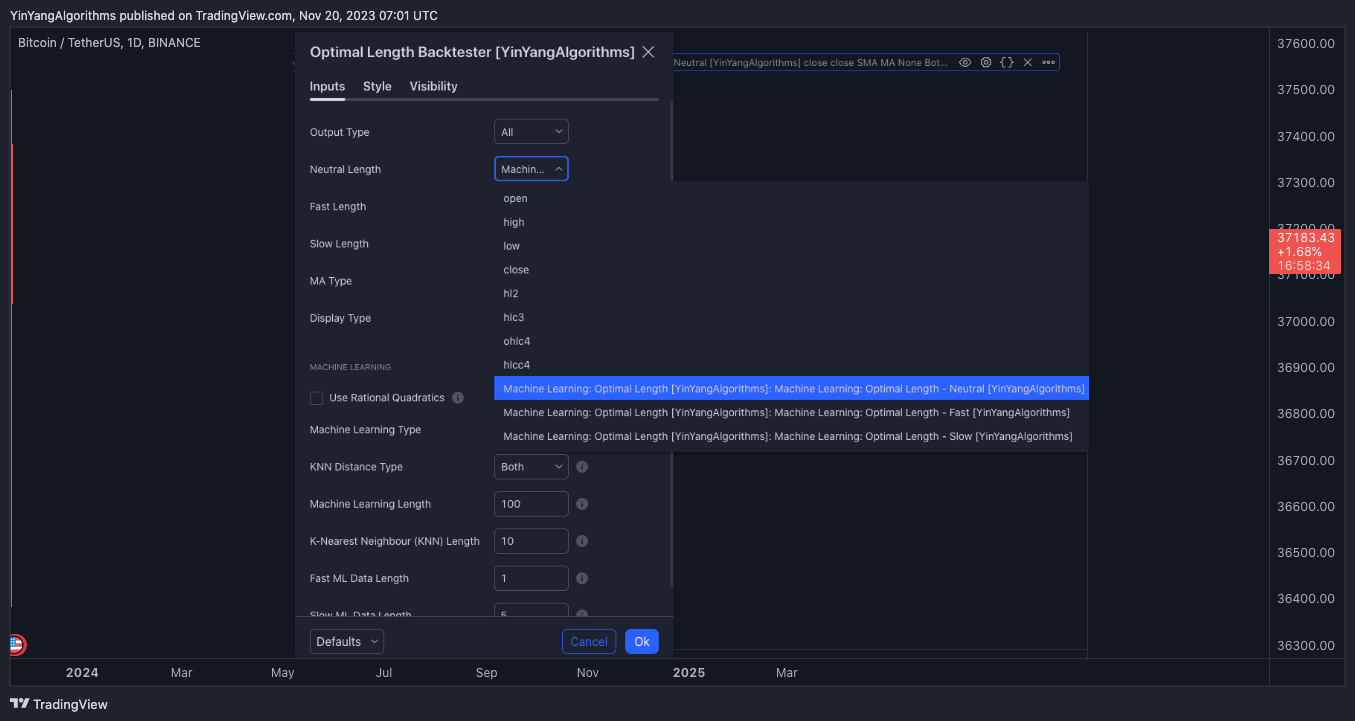The image size is (1355, 721).
Task: Click info icon beside KNN Distance Type
Action: click(582, 467)
